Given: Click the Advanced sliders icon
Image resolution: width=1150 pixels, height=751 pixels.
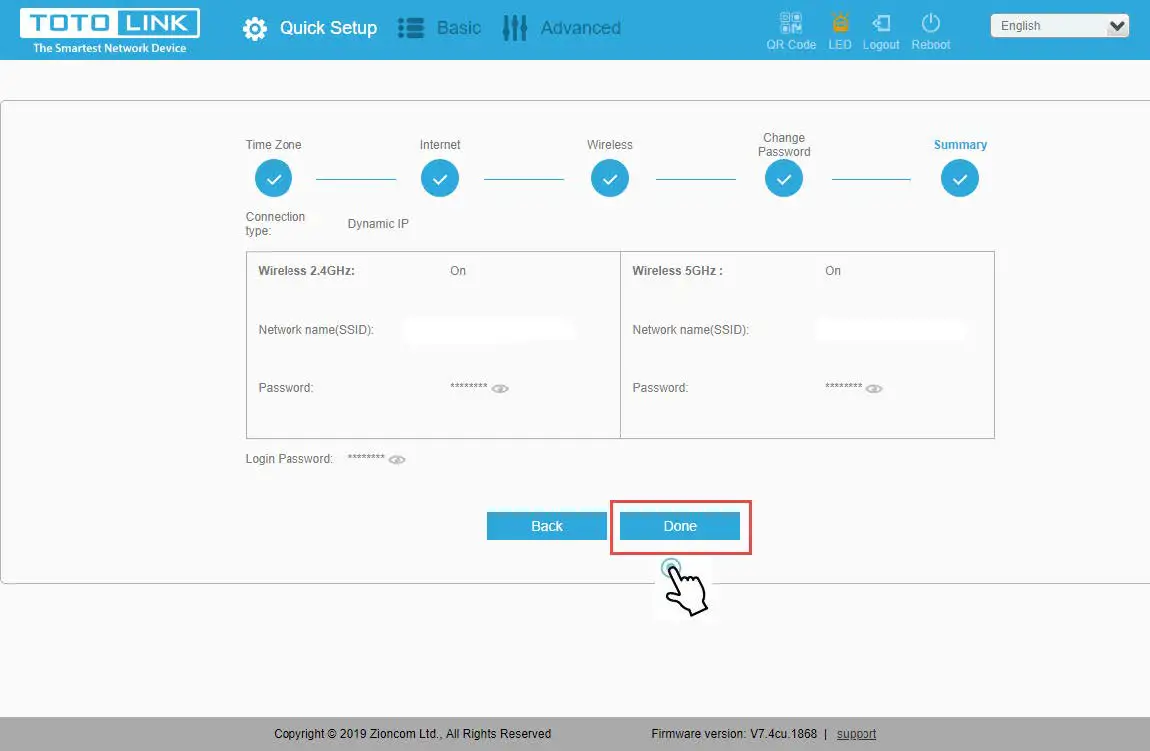Looking at the screenshot, I should click(515, 28).
